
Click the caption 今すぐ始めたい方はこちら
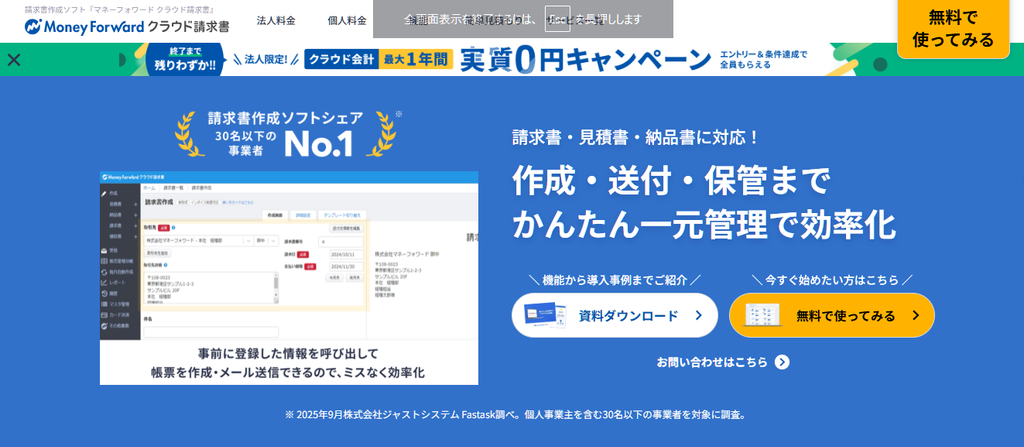pyautogui.click(x=831, y=280)
